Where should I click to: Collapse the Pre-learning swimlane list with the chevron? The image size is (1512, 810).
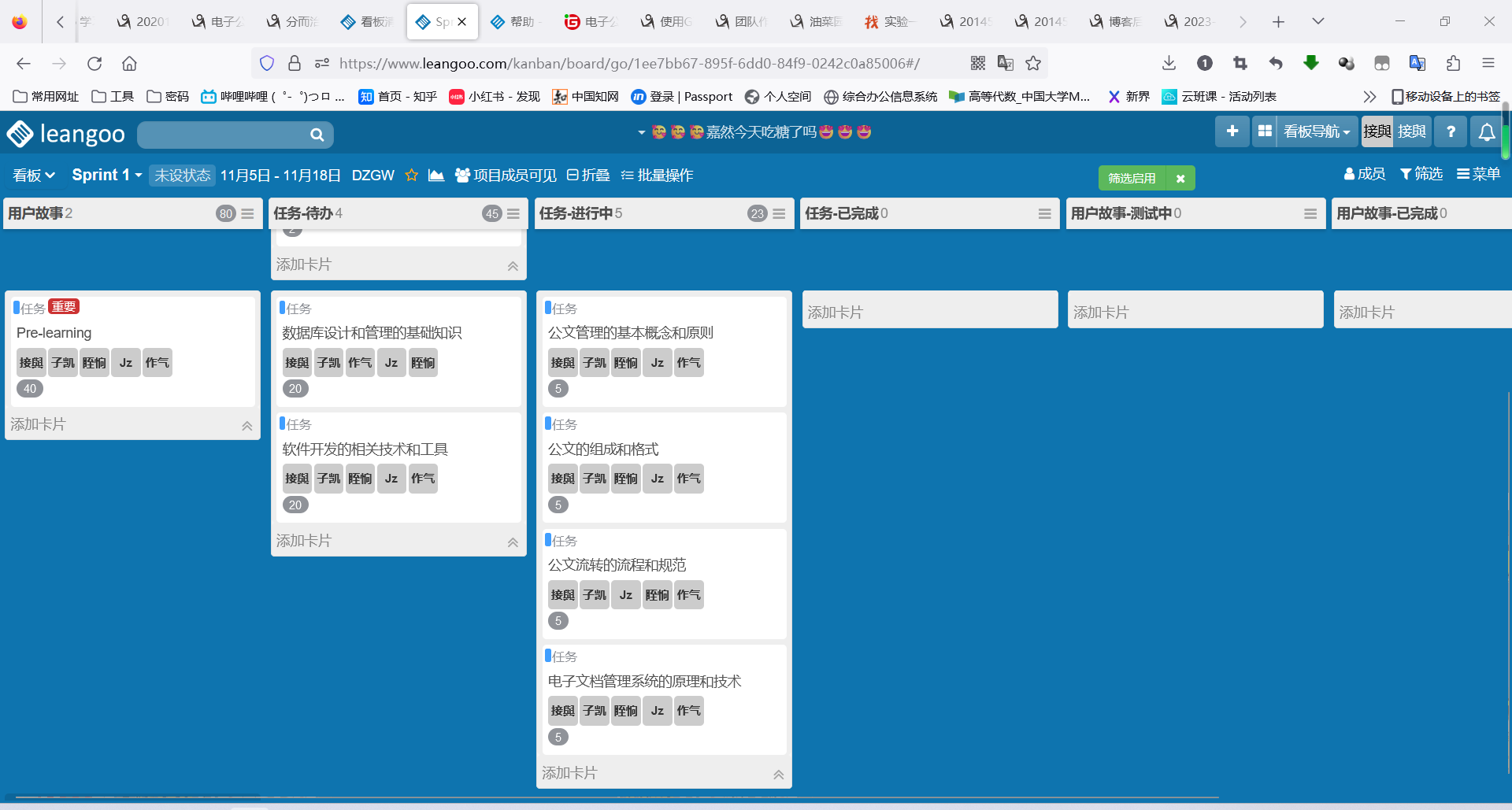(247, 426)
